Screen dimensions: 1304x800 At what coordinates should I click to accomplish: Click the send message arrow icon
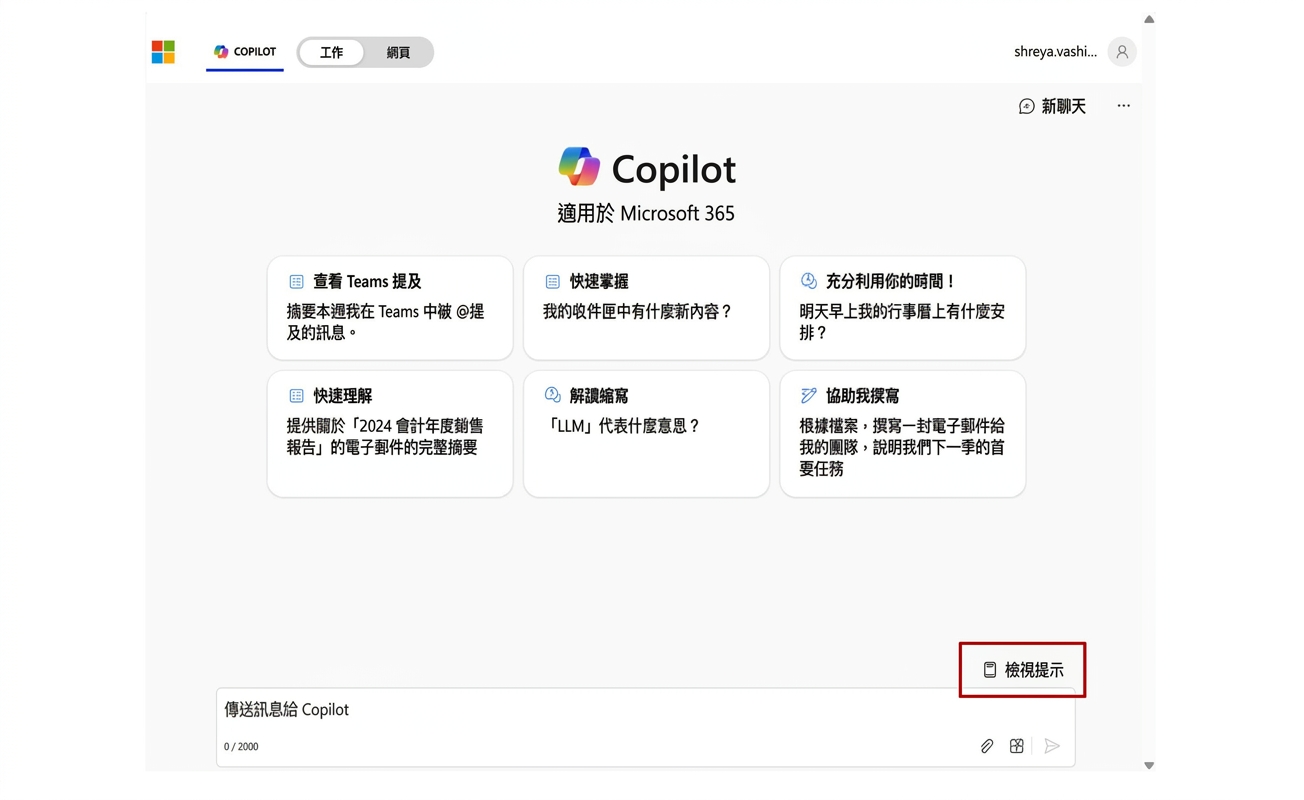pos(1051,746)
